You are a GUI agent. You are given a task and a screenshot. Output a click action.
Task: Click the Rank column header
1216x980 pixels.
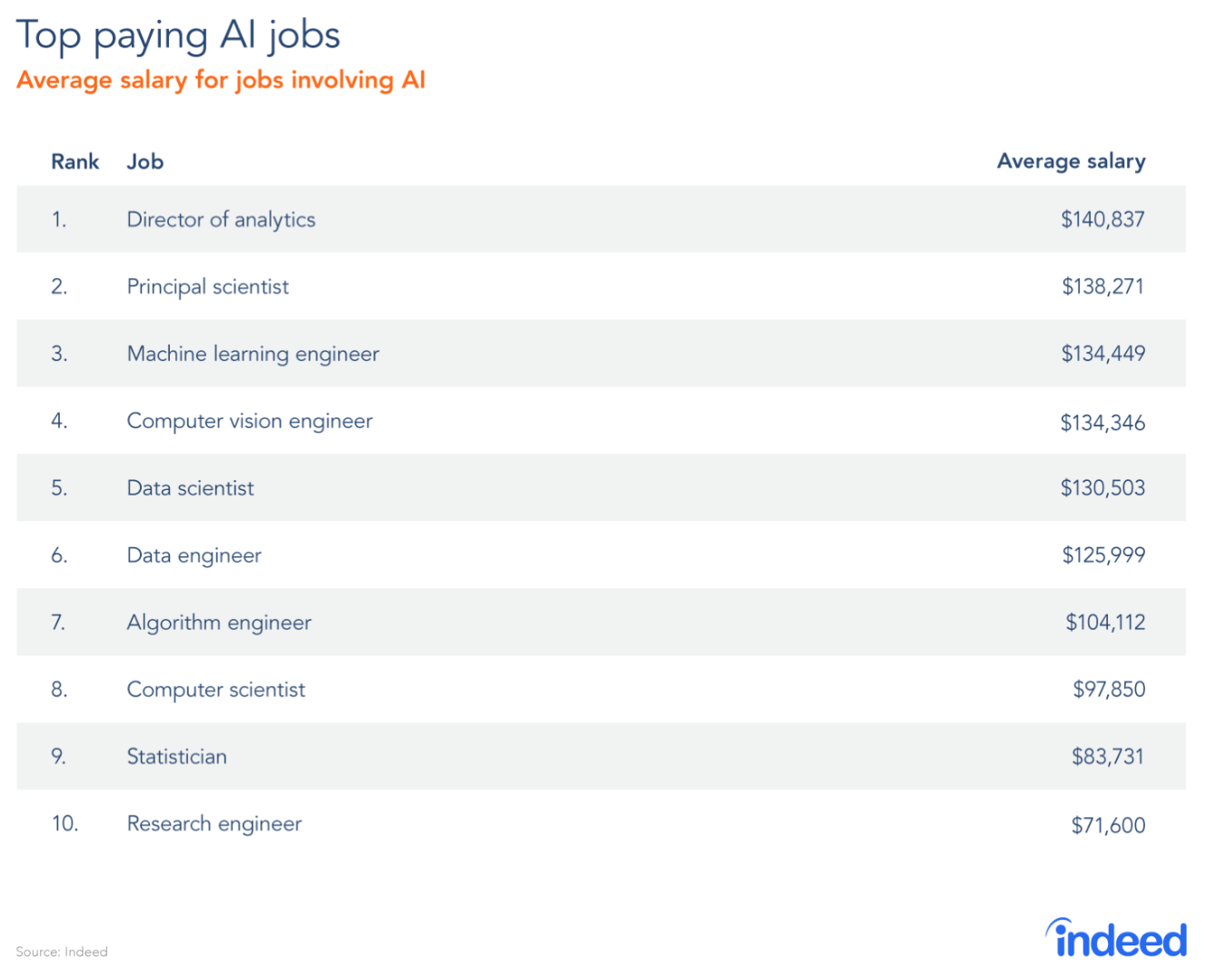[75, 162]
